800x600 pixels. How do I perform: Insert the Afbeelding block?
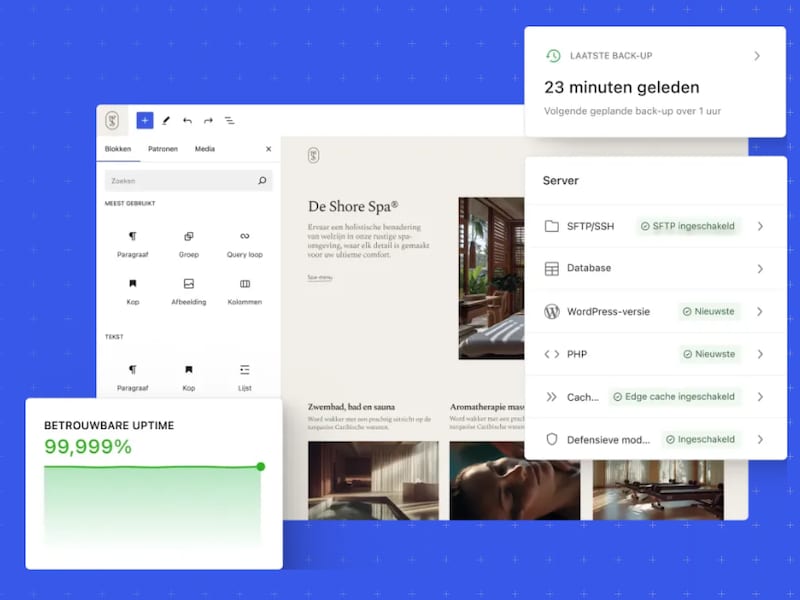(x=189, y=292)
